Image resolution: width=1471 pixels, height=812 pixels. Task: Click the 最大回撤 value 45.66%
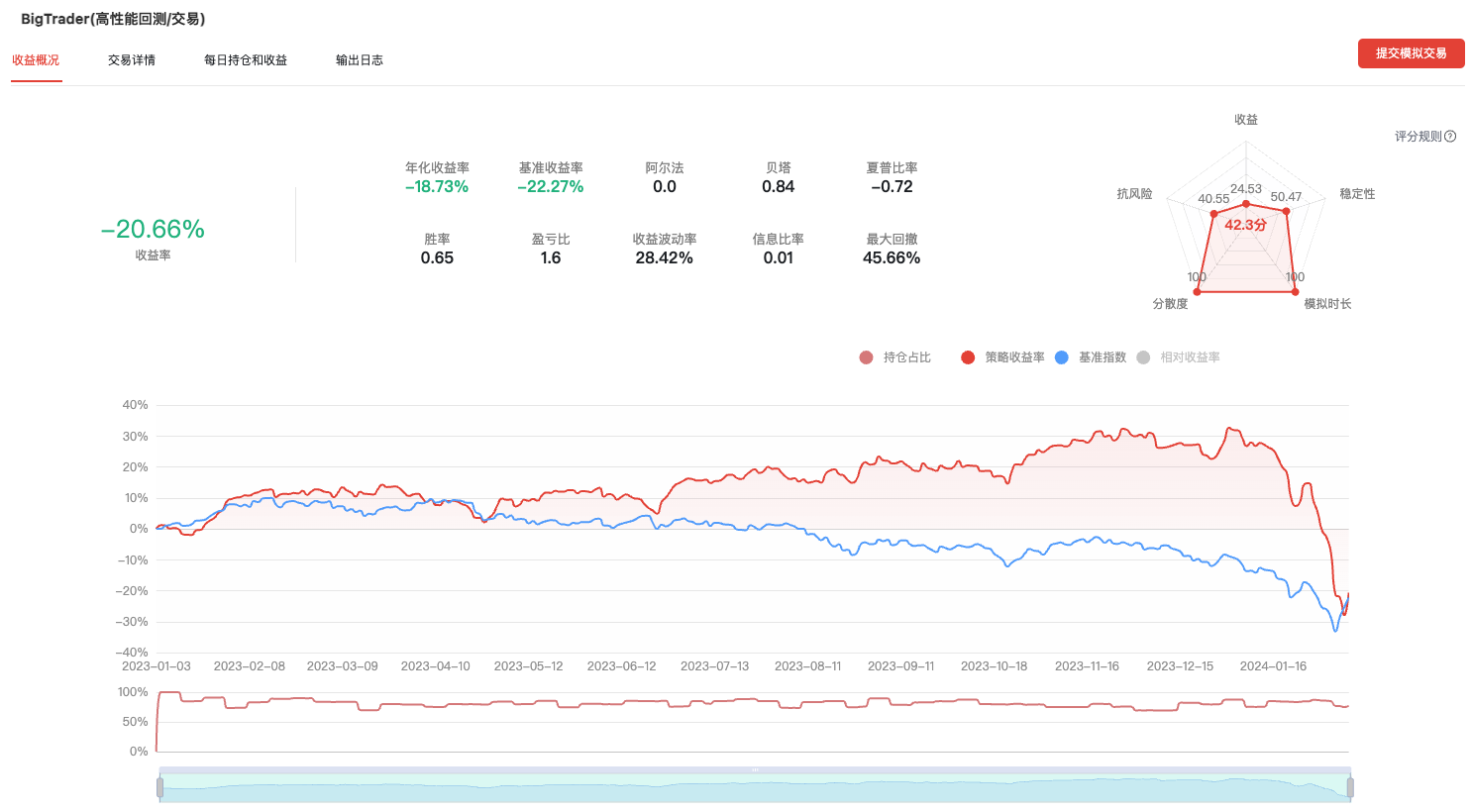click(892, 258)
